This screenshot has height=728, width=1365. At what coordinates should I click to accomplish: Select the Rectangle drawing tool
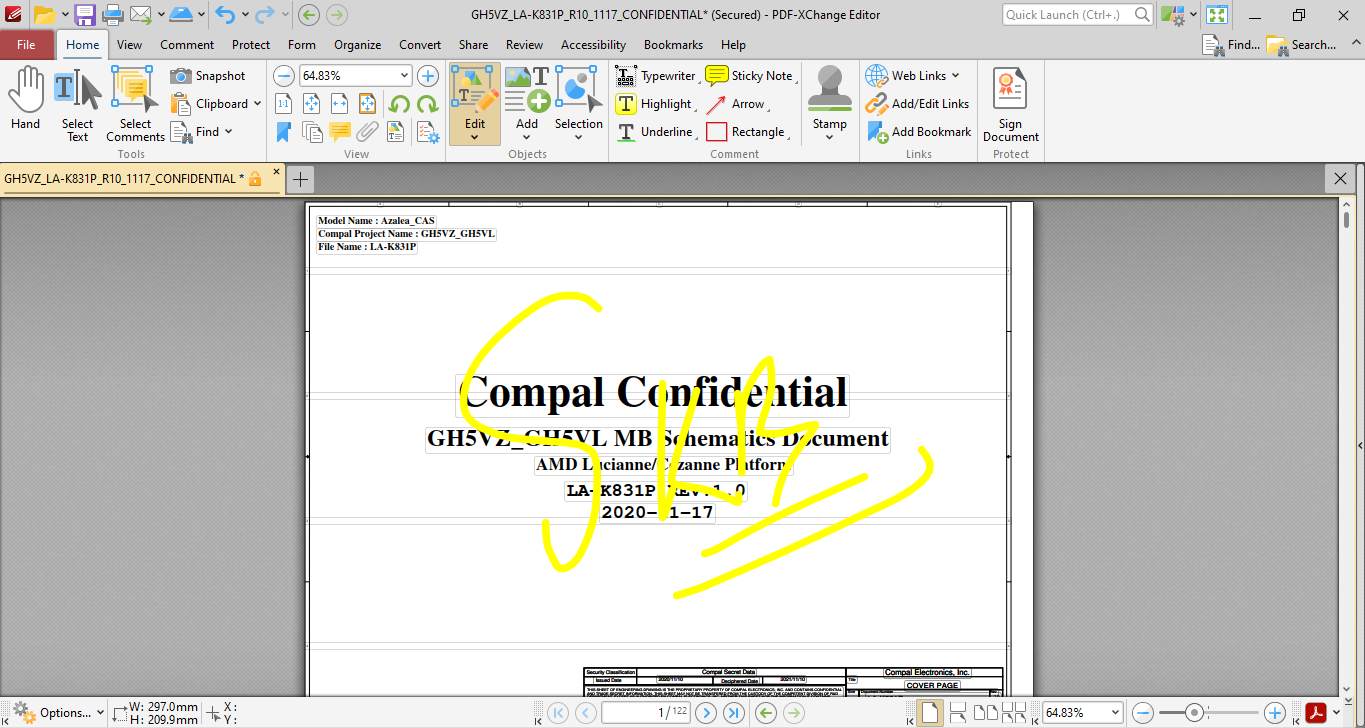pyautogui.click(x=748, y=132)
